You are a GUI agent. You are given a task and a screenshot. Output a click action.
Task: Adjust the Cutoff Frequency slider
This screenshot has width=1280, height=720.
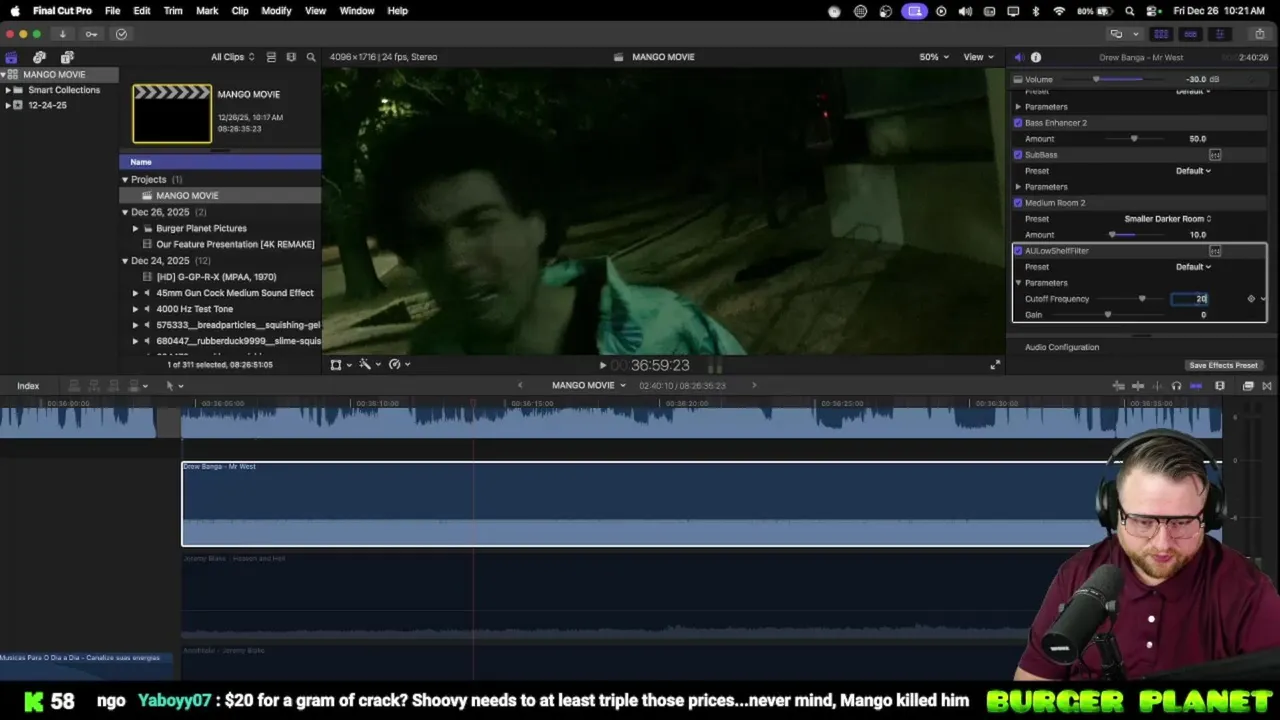click(1142, 299)
